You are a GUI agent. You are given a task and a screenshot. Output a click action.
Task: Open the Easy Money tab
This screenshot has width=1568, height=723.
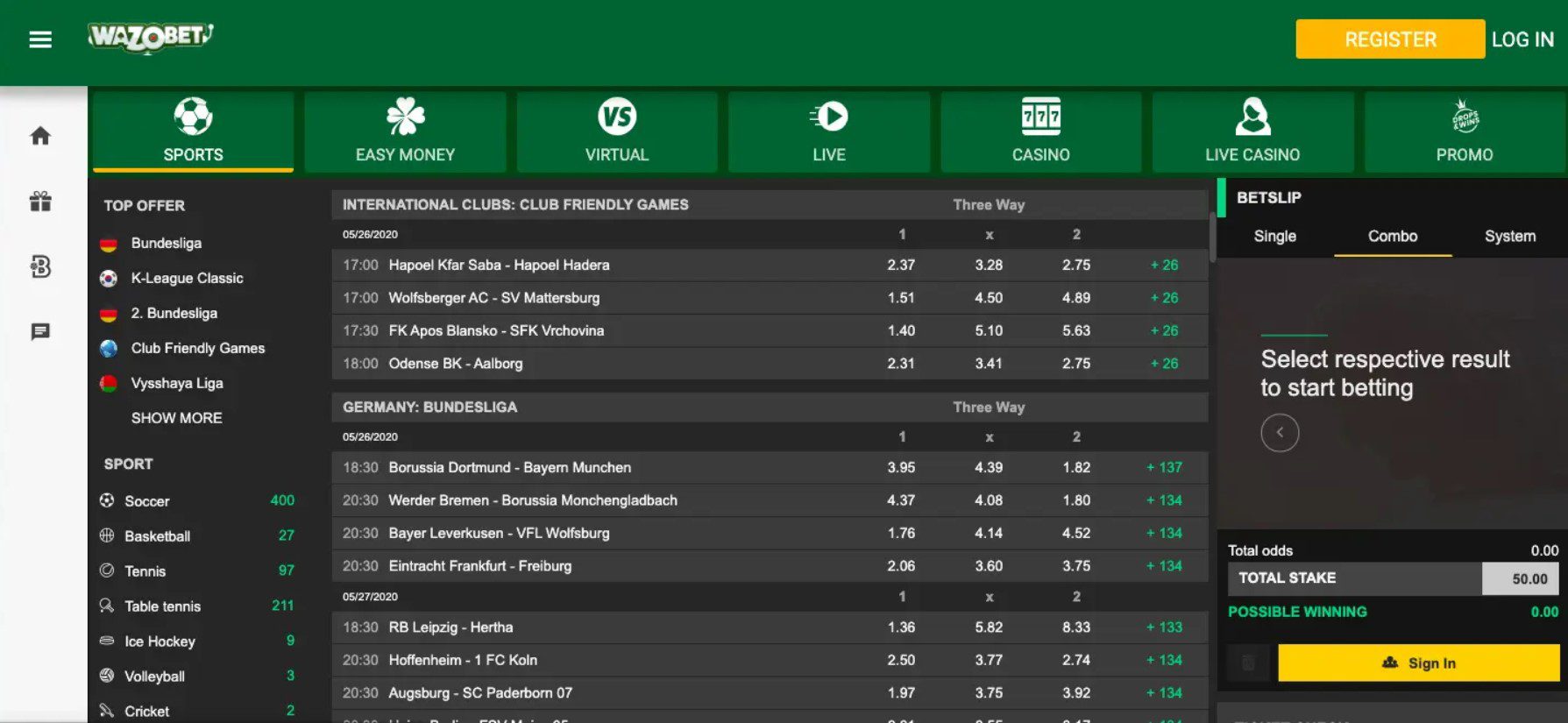(x=405, y=132)
